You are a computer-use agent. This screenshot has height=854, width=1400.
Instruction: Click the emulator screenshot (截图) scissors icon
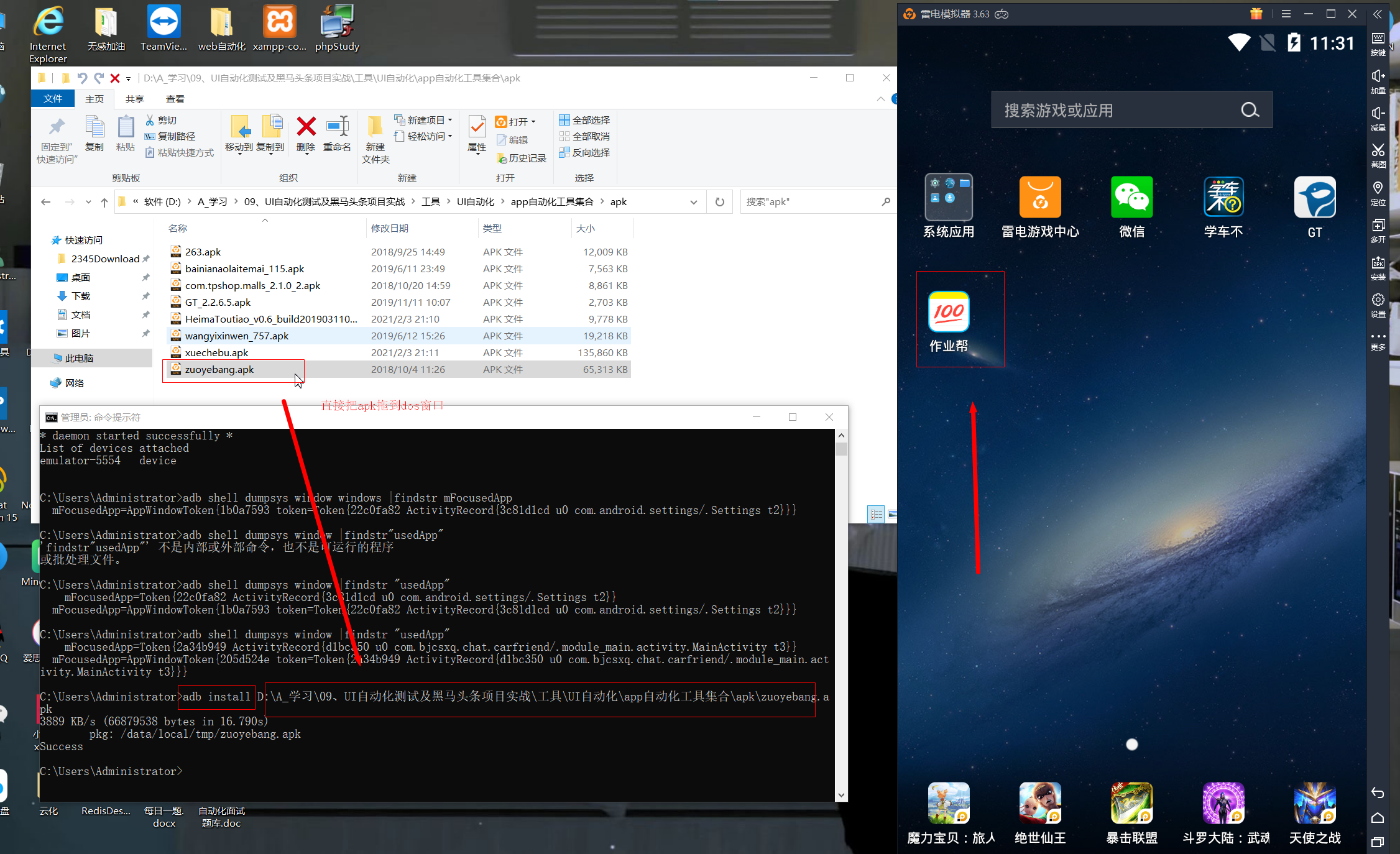point(1378,151)
